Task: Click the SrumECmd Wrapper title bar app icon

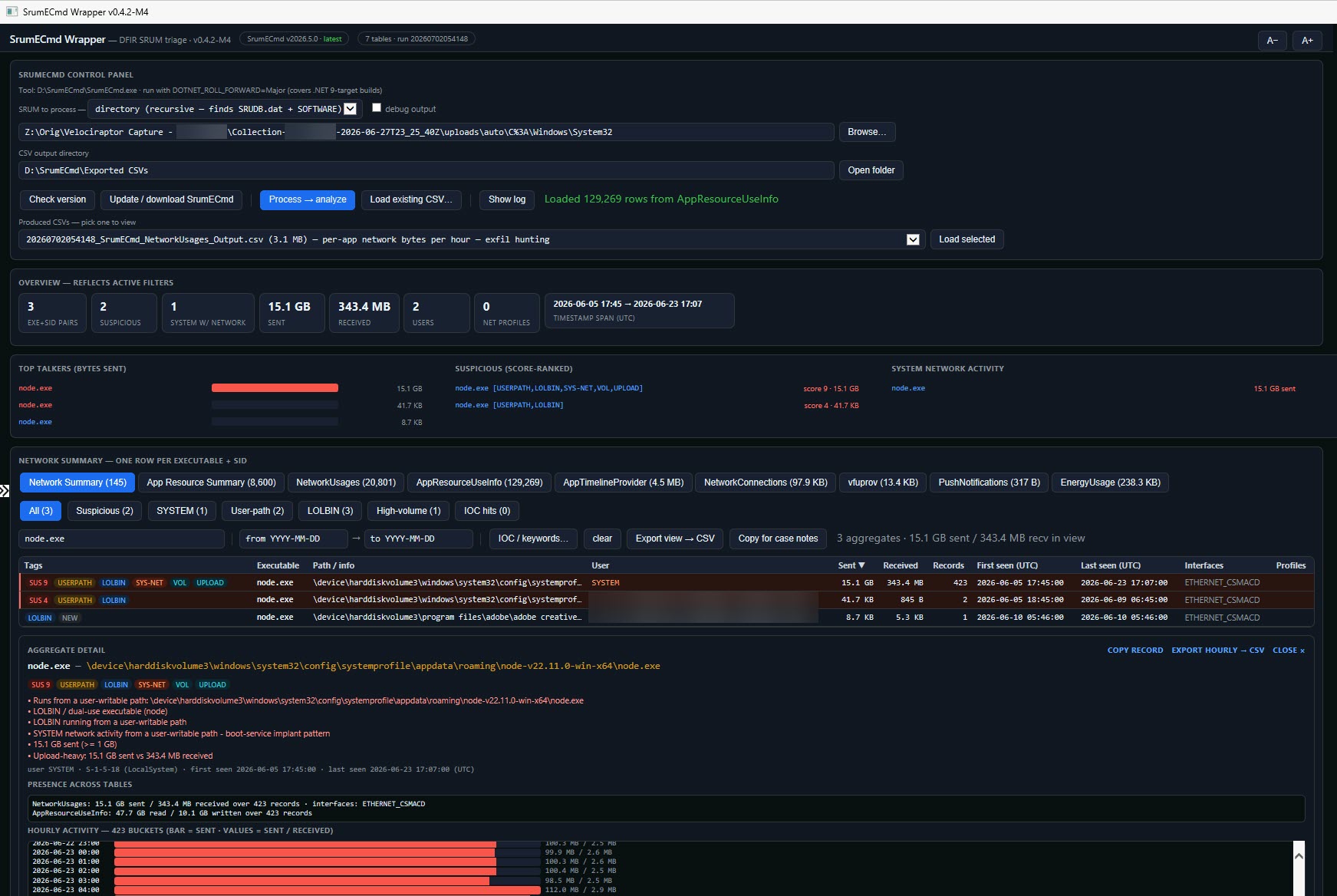Action: click(12, 12)
